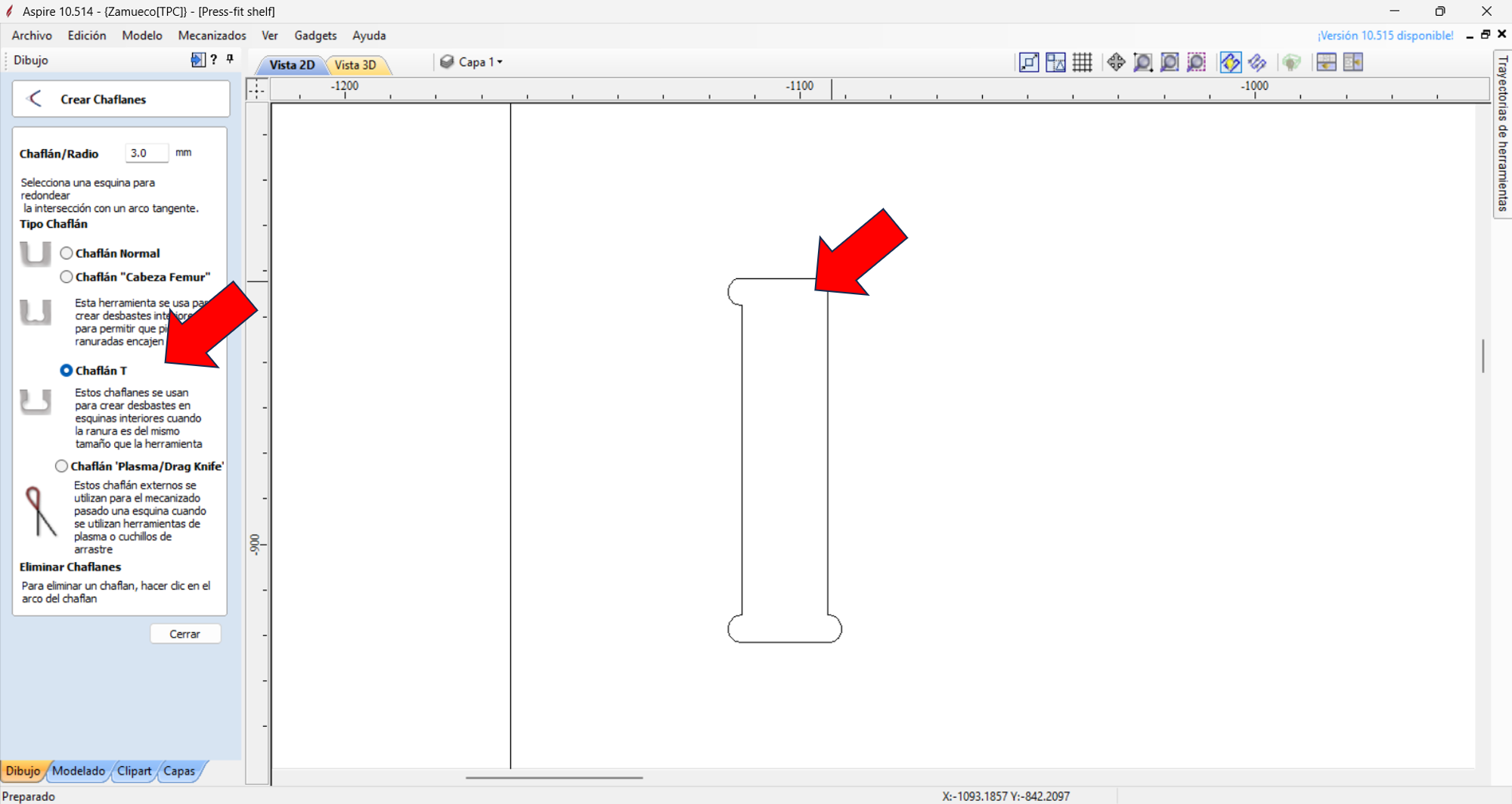Minimize the inner document window
Image resolution: width=1512 pixels, height=804 pixels.
(x=1470, y=36)
